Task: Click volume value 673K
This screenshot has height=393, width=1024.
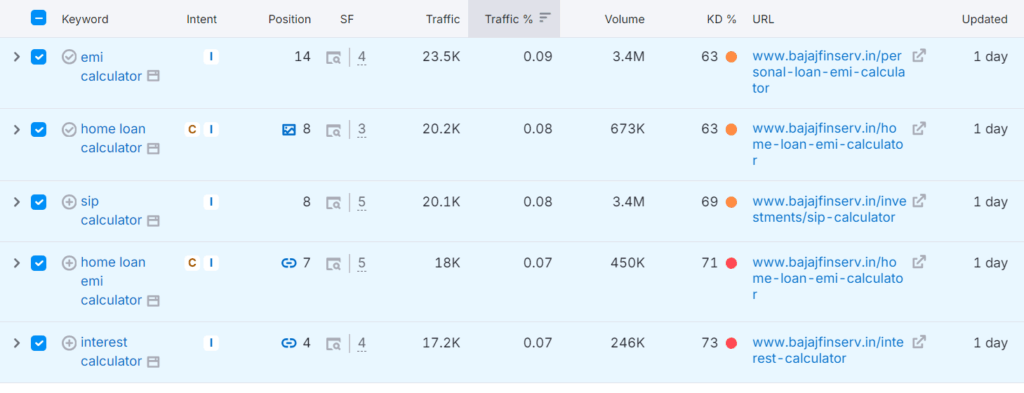Action: pyautogui.click(x=628, y=129)
